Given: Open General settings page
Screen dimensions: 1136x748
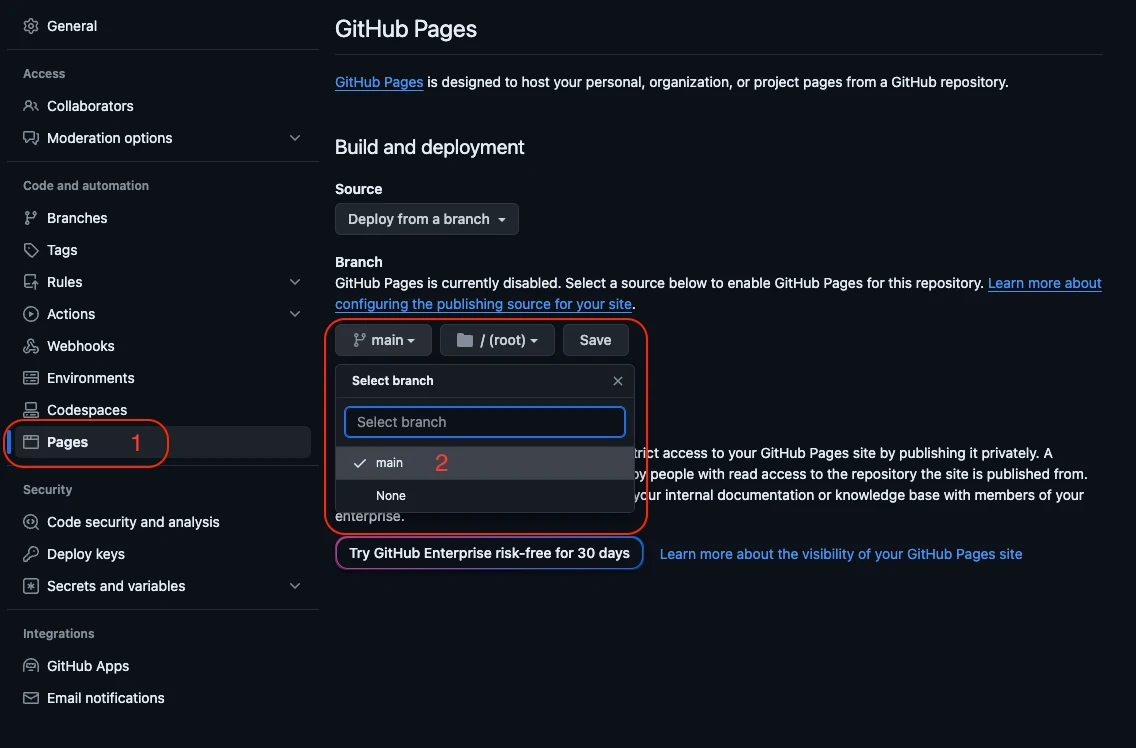Looking at the screenshot, I should pyautogui.click(x=72, y=26).
